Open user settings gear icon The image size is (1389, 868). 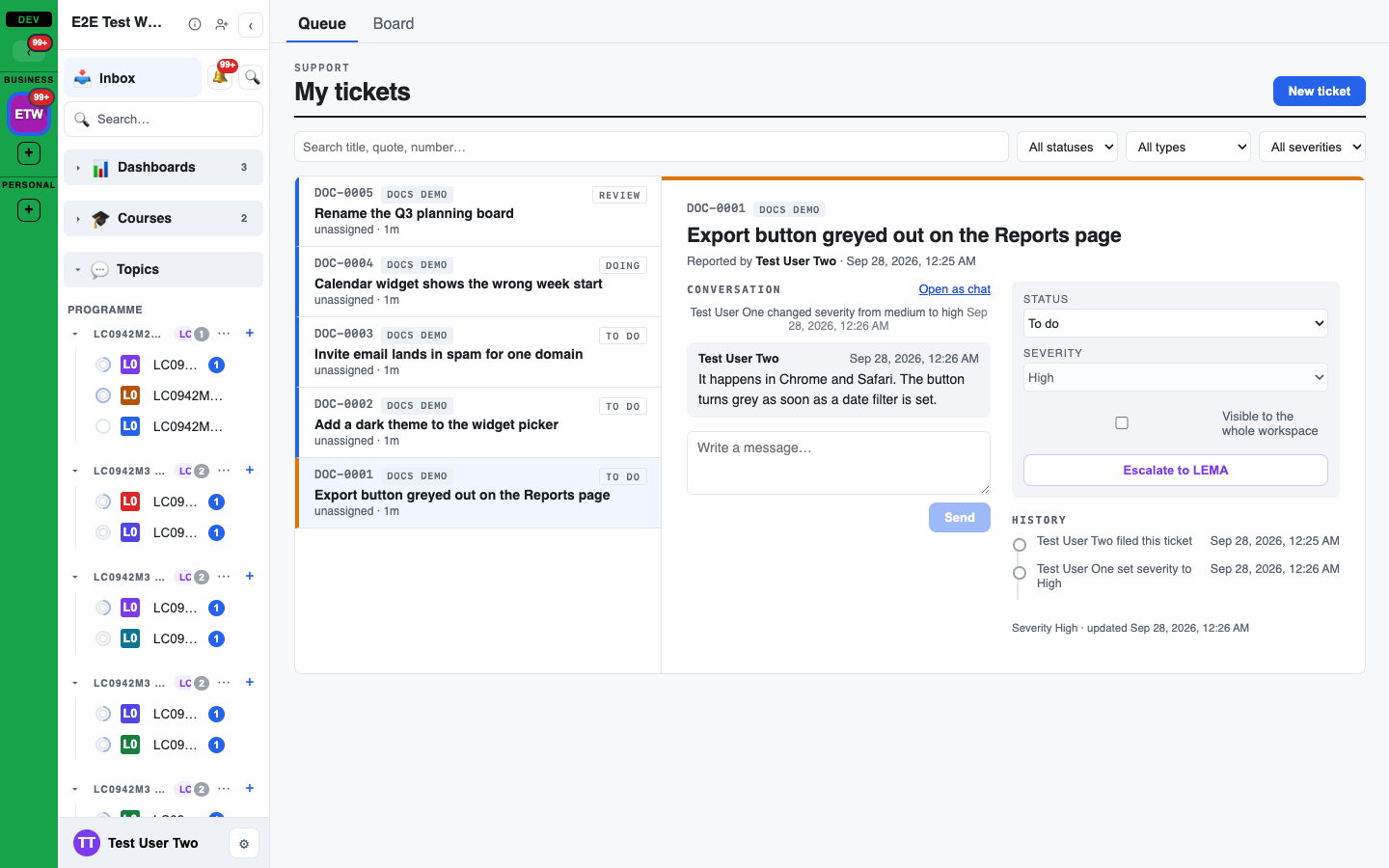pos(244,844)
